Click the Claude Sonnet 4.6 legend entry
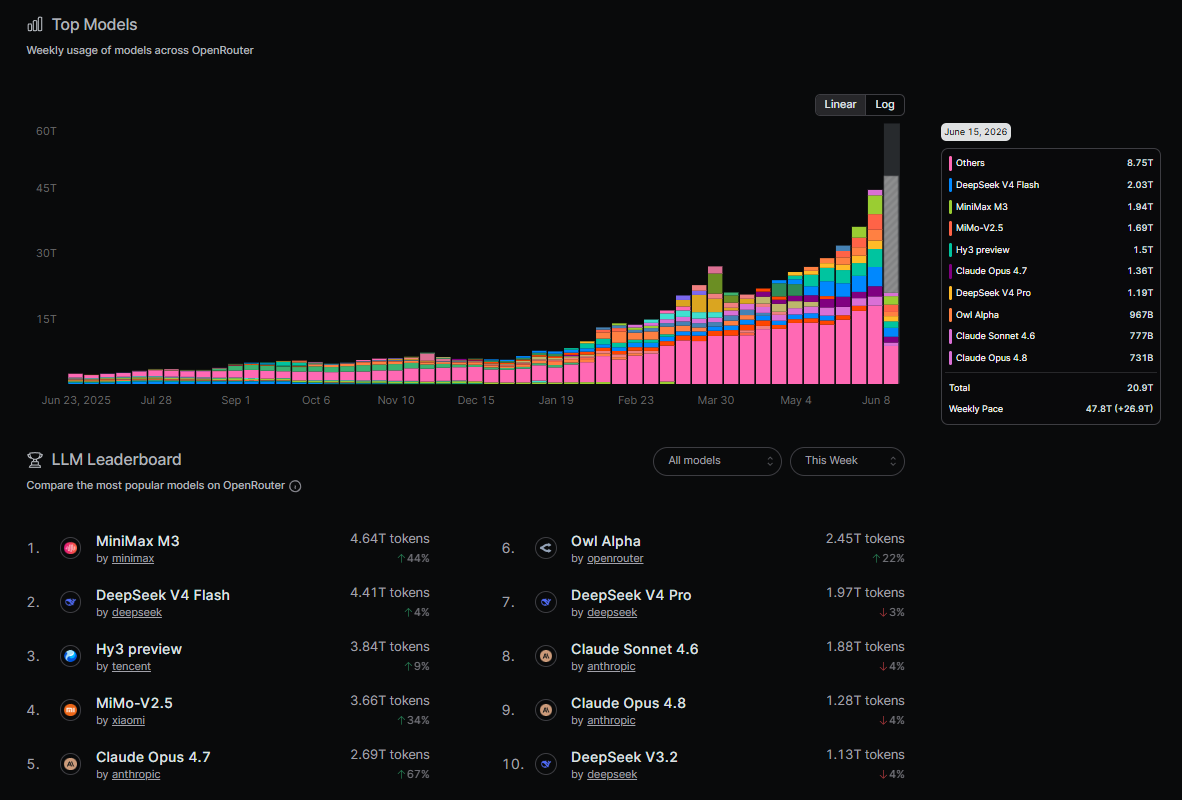The image size is (1182, 800). tap(1051, 336)
